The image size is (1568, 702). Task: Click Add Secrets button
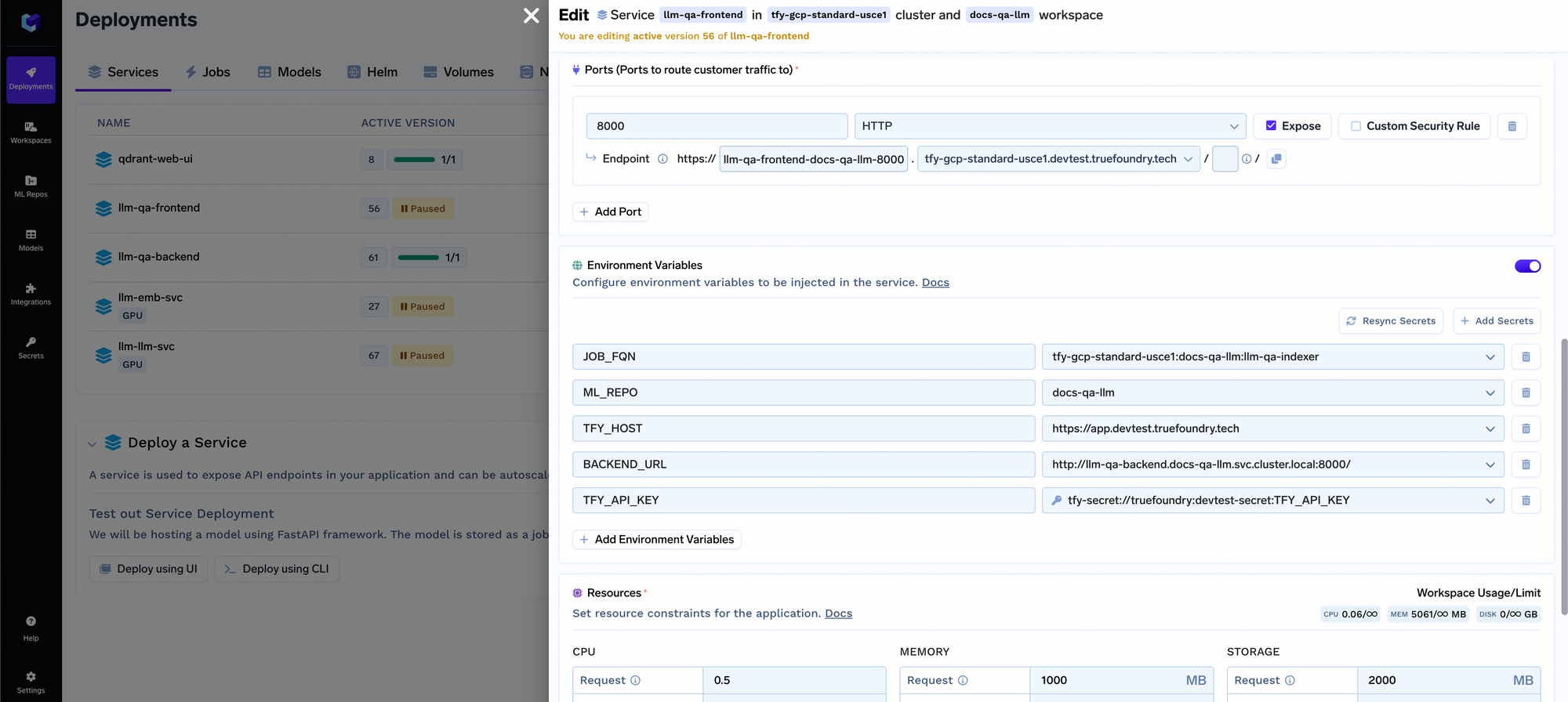(x=1497, y=321)
